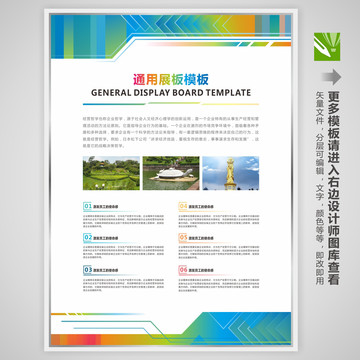Click the 04 numbered section badge
Image resolution: width=360 pixels, height=360 pixels.
183,206
